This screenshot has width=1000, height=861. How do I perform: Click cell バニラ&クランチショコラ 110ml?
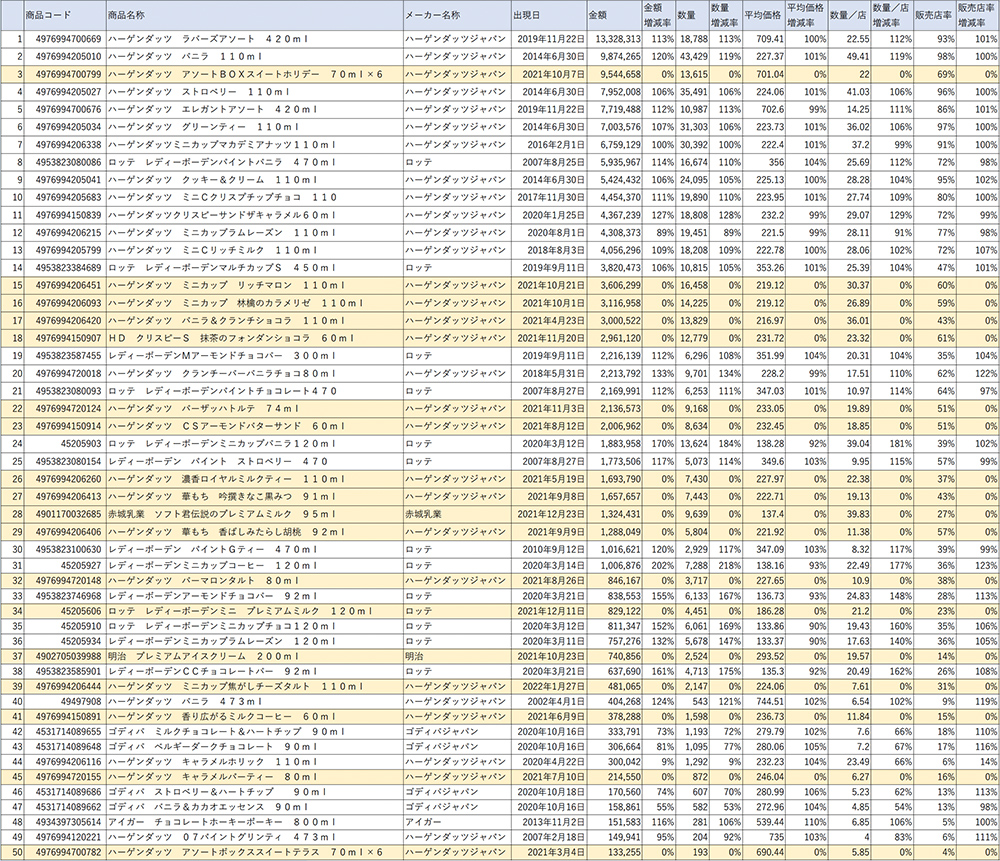pos(254,320)
